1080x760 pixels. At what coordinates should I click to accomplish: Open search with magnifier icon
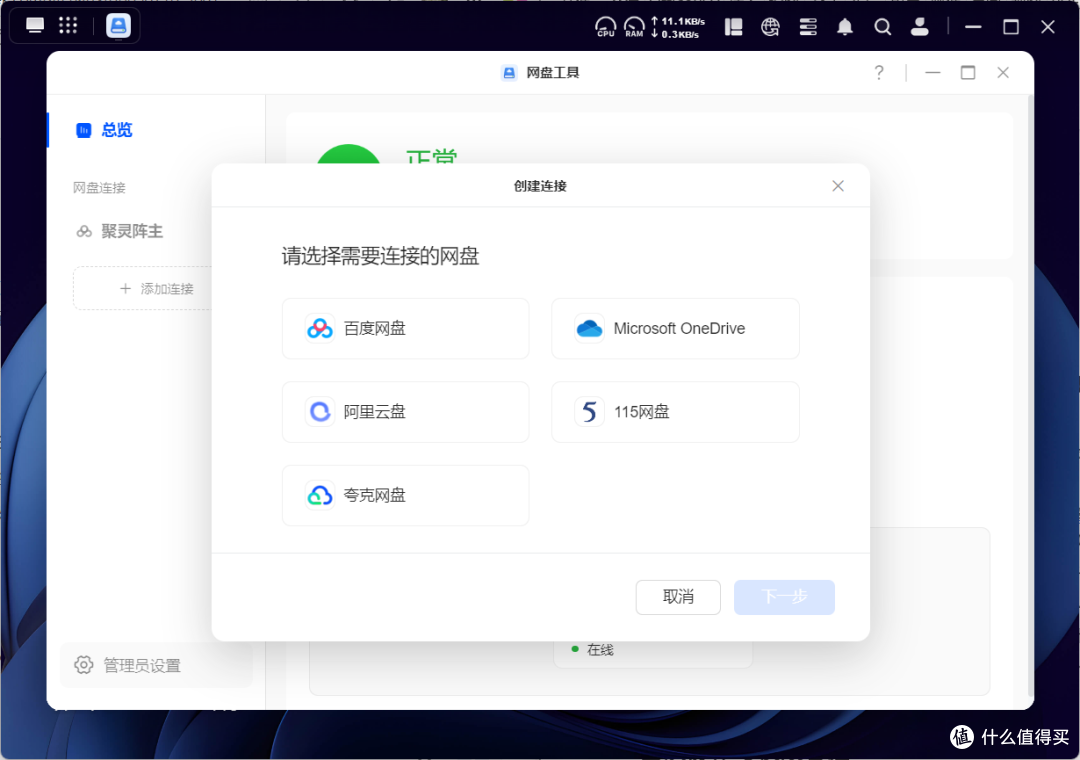(882, 27)
